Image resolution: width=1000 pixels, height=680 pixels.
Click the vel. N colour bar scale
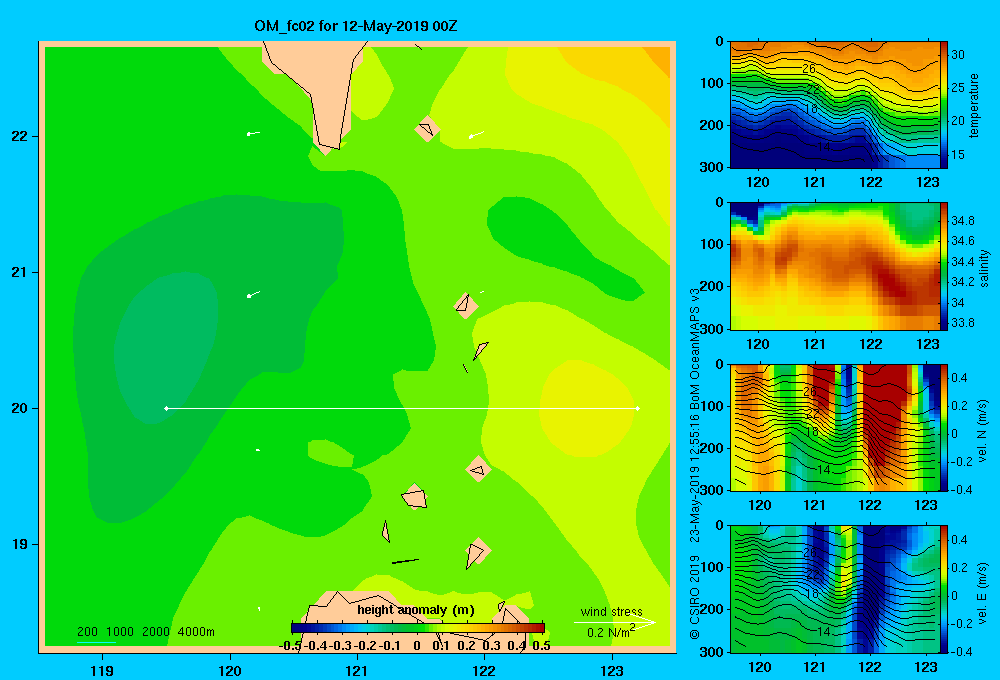944,427
